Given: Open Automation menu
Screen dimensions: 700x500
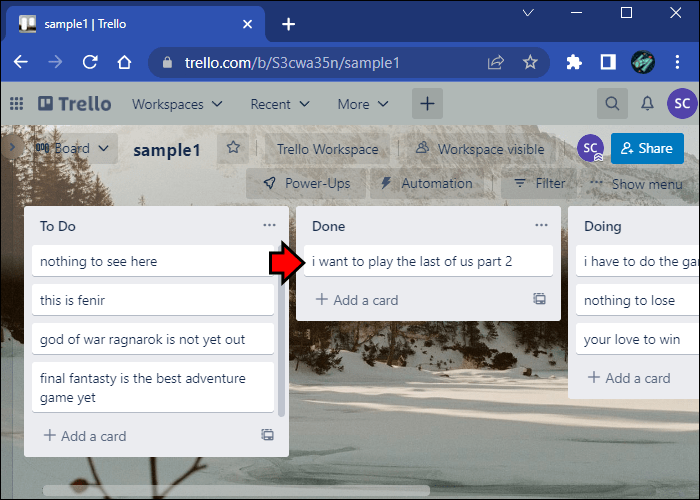Looking at the screenshot, I should (427, 183).
